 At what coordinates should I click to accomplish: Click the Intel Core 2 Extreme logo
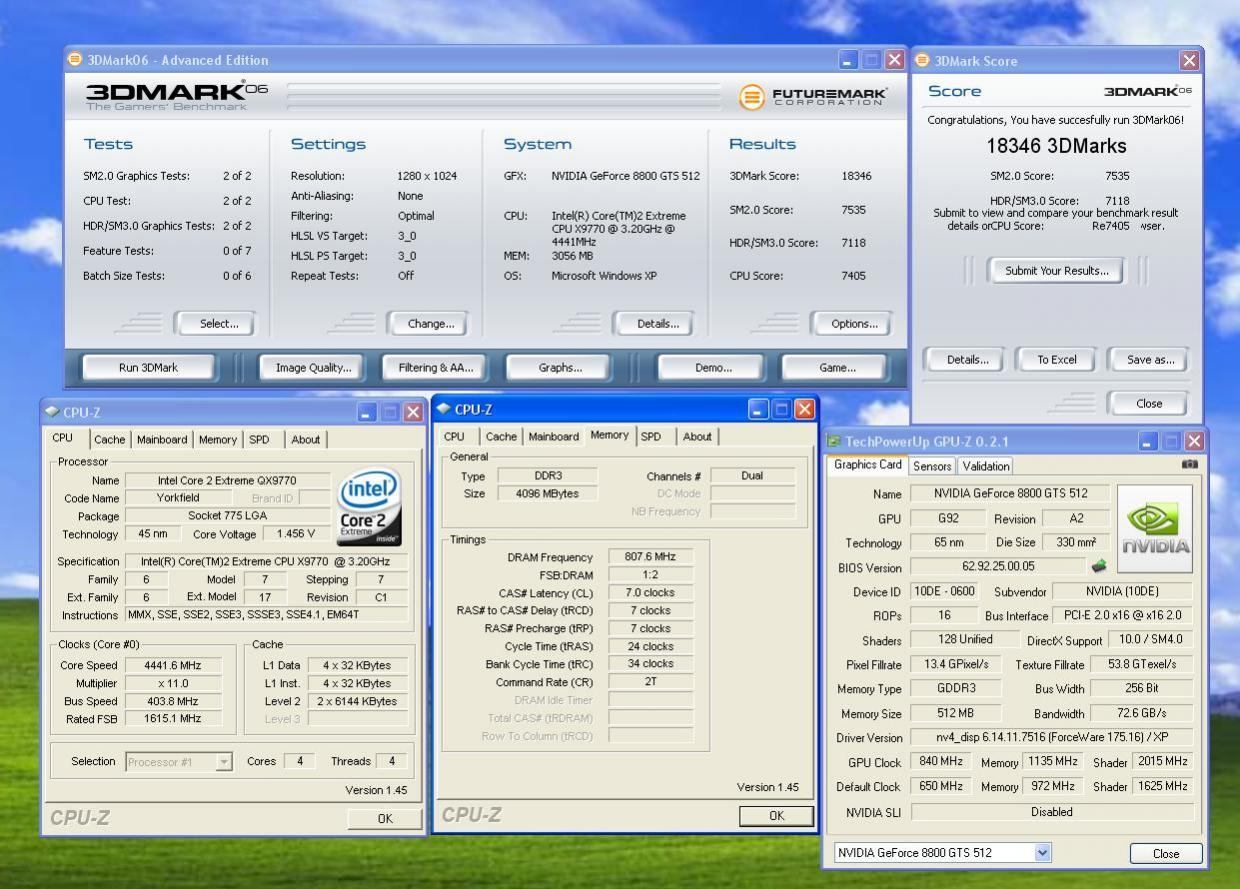tap(370, 507)
